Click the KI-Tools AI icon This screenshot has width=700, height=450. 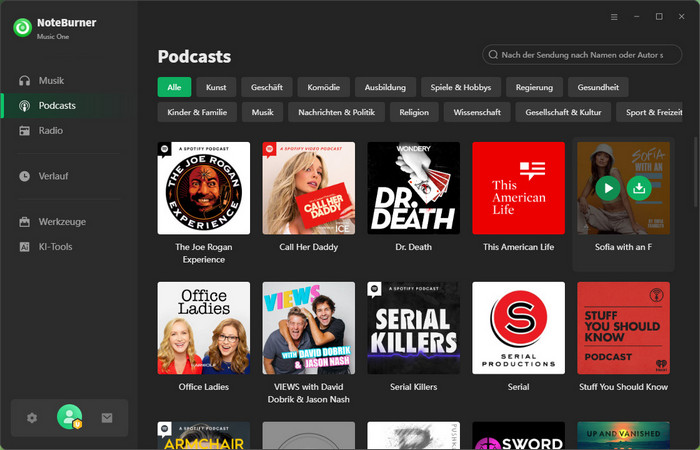click(25, 247)
